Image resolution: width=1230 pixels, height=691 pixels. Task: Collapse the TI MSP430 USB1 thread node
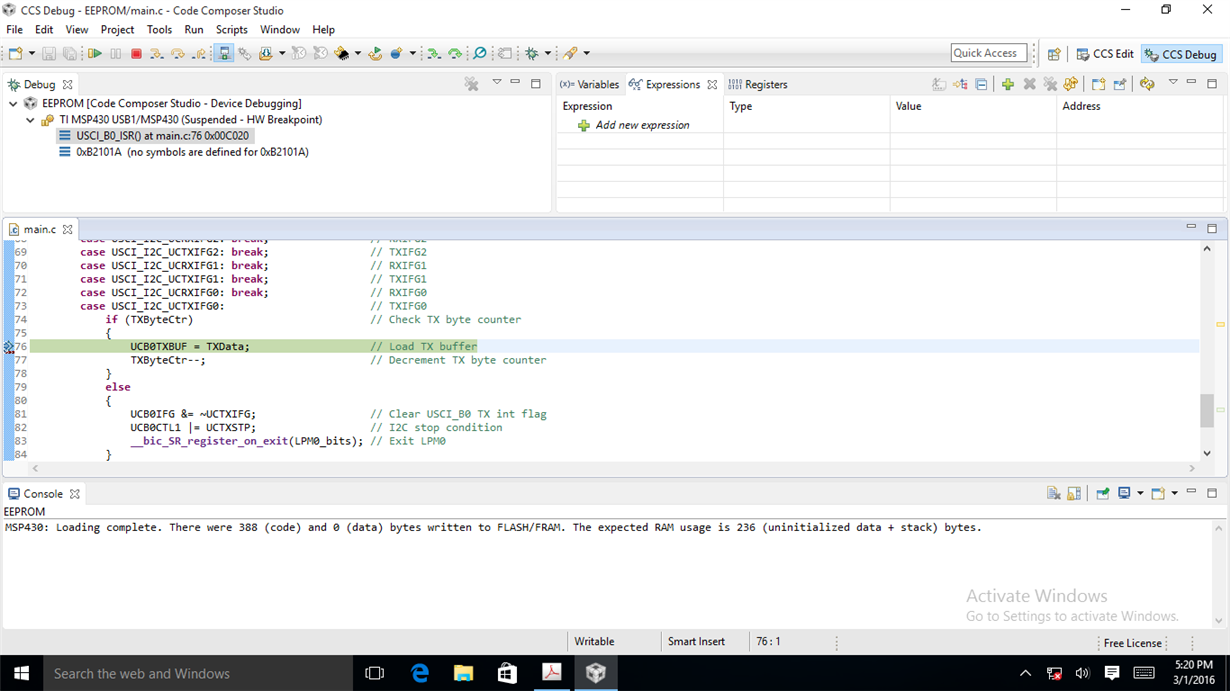[31, 119]
